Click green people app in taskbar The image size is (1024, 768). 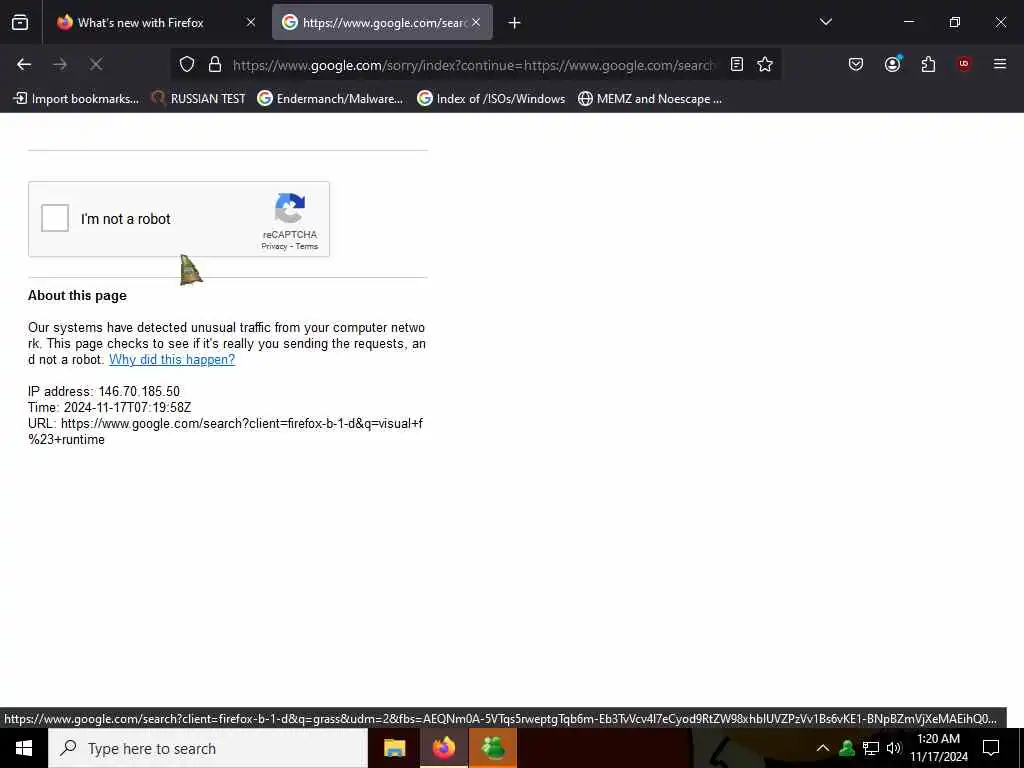tap(493, 748)
